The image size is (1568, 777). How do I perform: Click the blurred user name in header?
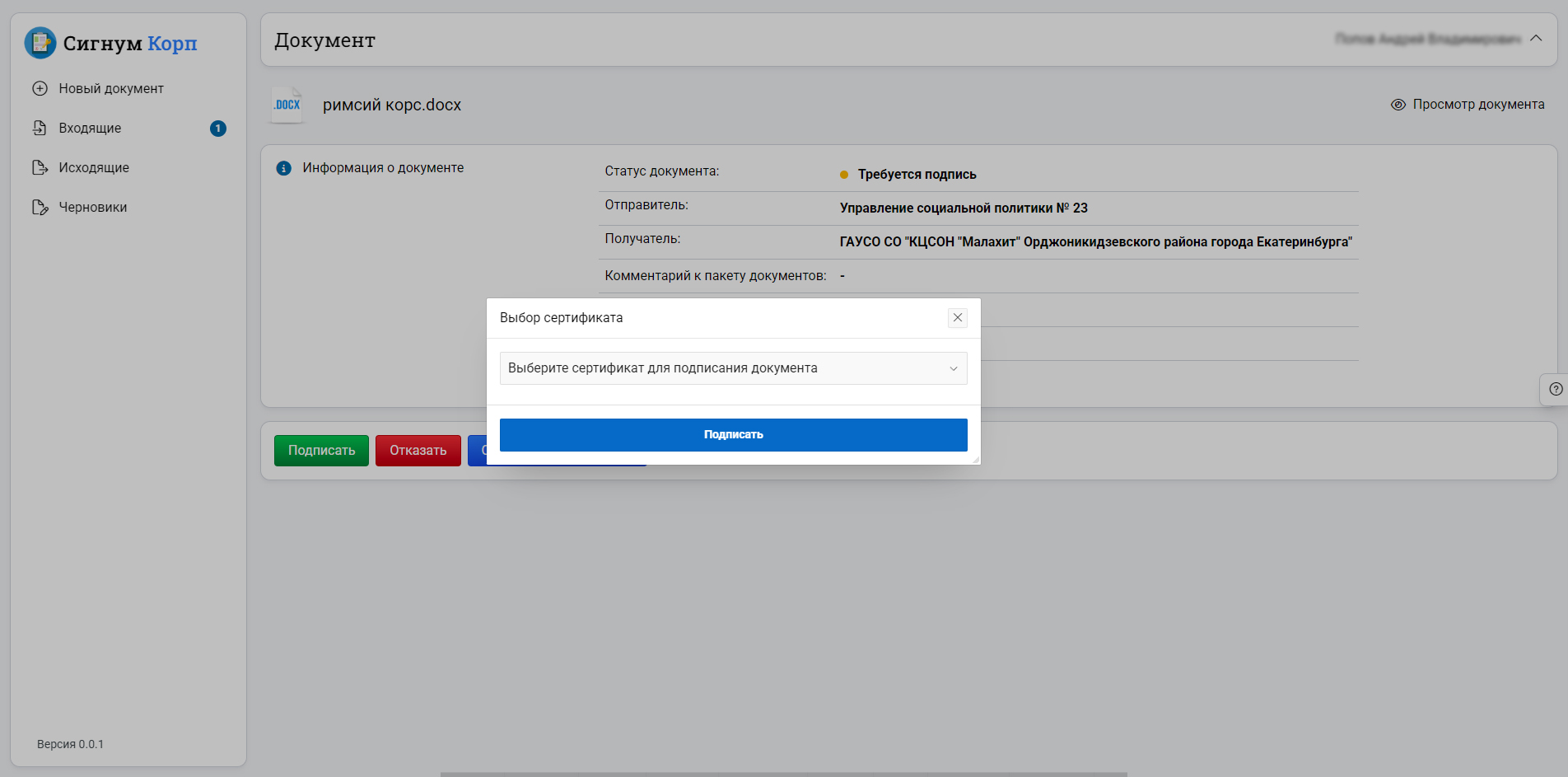click(x=1428, y=39)
